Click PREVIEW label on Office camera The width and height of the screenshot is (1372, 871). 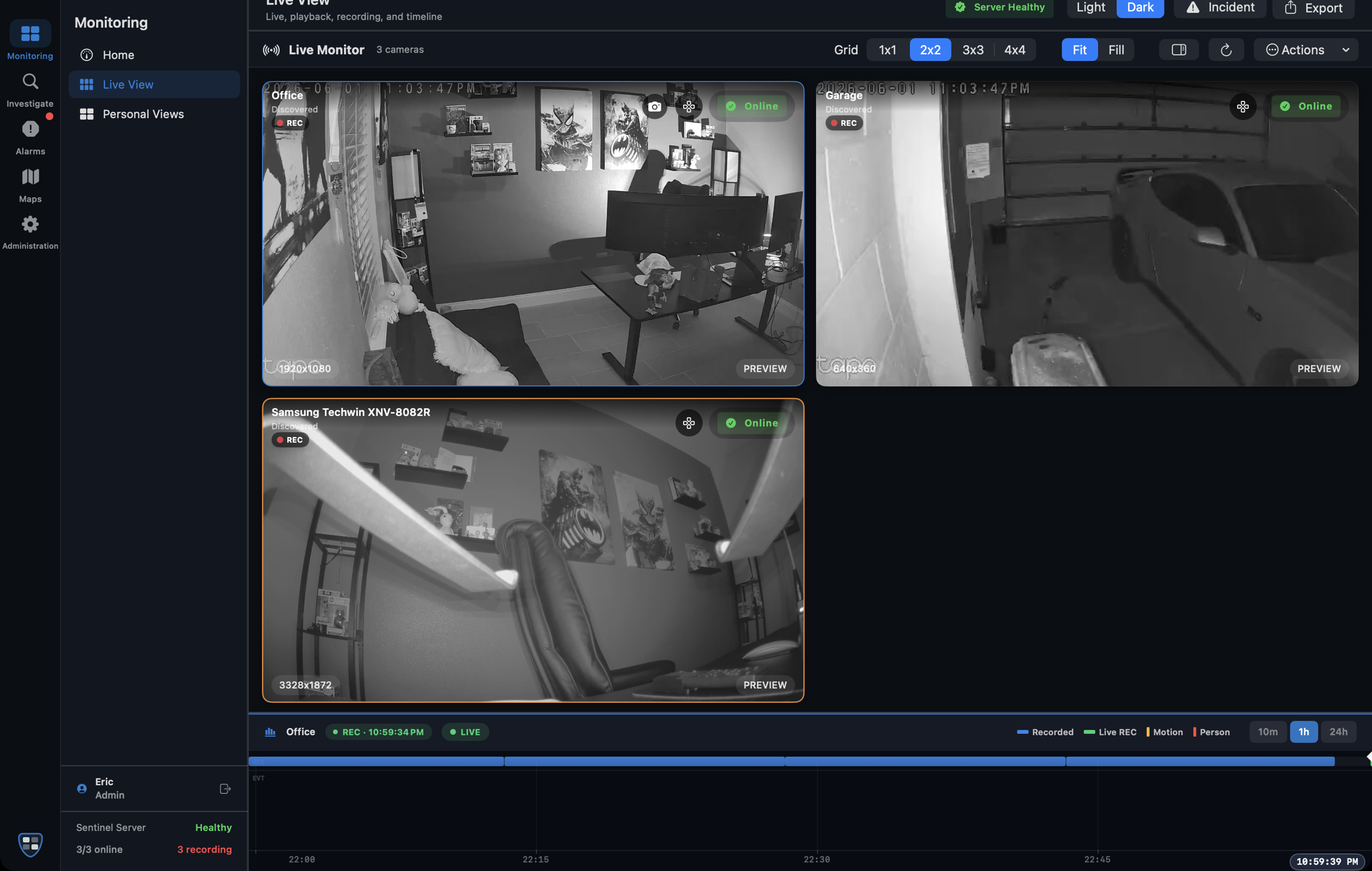coord(765,368)
